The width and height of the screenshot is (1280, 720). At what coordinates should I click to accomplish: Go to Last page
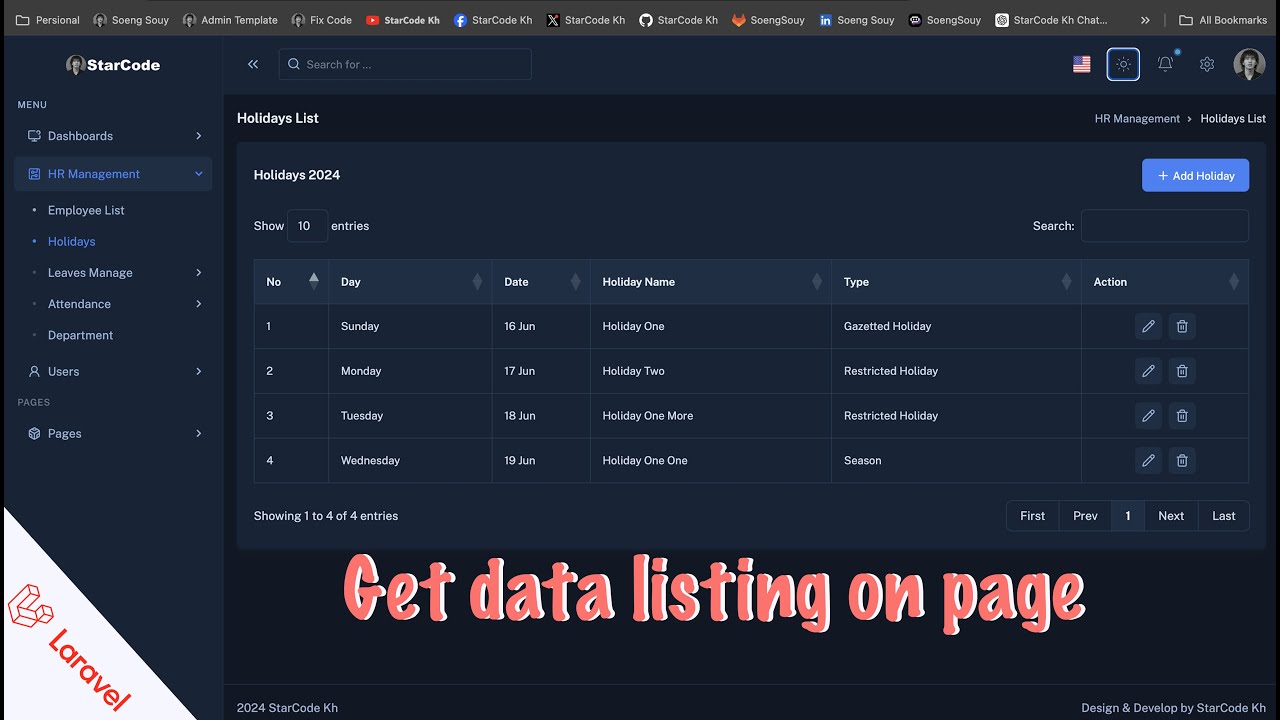[x=1224, y=516]
